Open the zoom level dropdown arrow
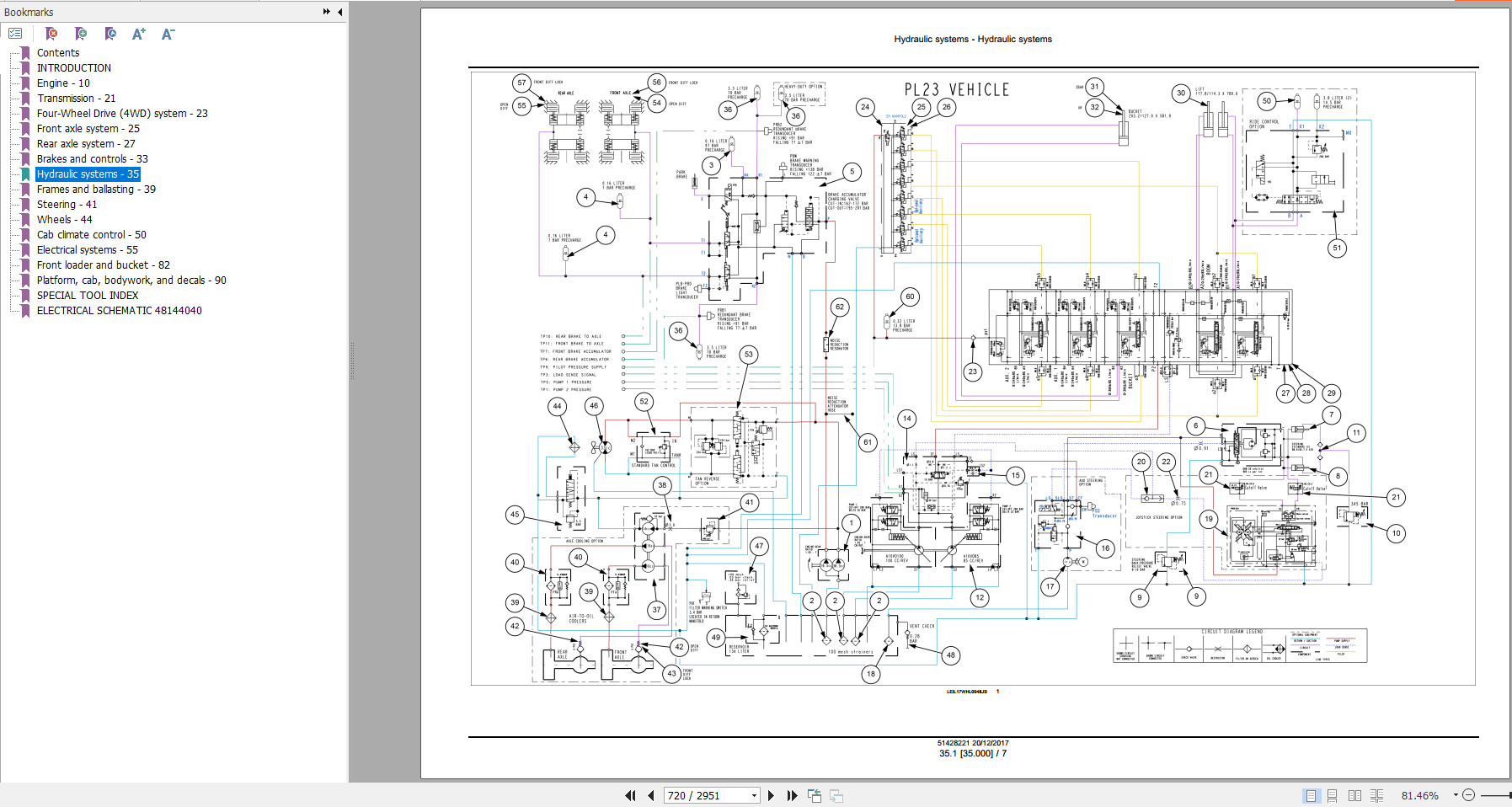 pos(1456,795)
